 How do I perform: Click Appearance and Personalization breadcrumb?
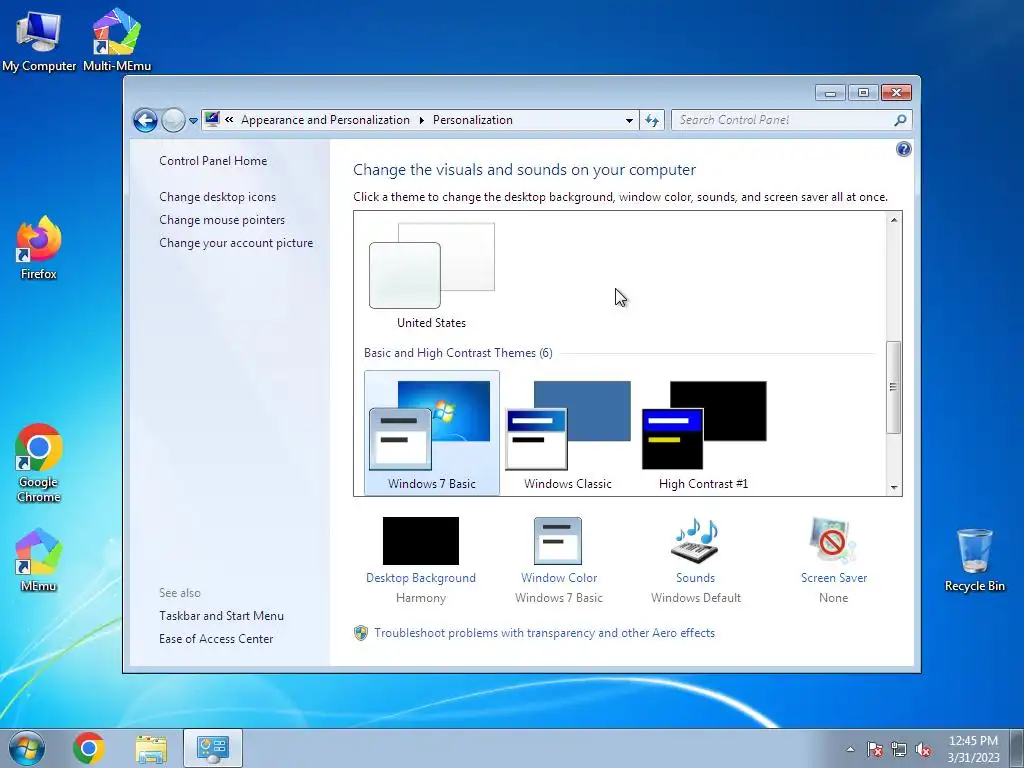click(325, 120)
